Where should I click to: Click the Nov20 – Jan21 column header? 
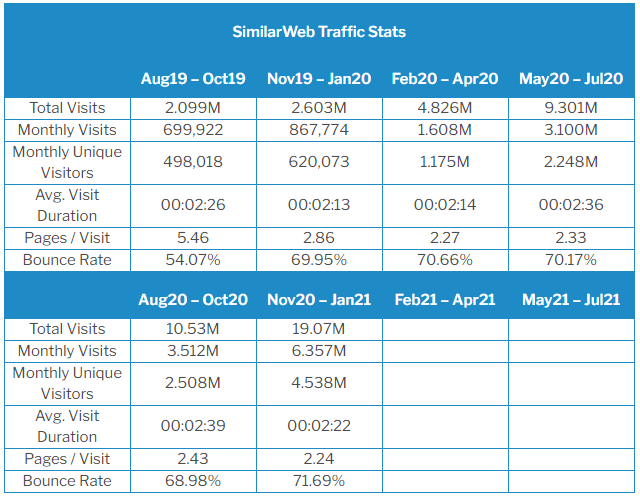pyautogui.click(x=320, y=300)
